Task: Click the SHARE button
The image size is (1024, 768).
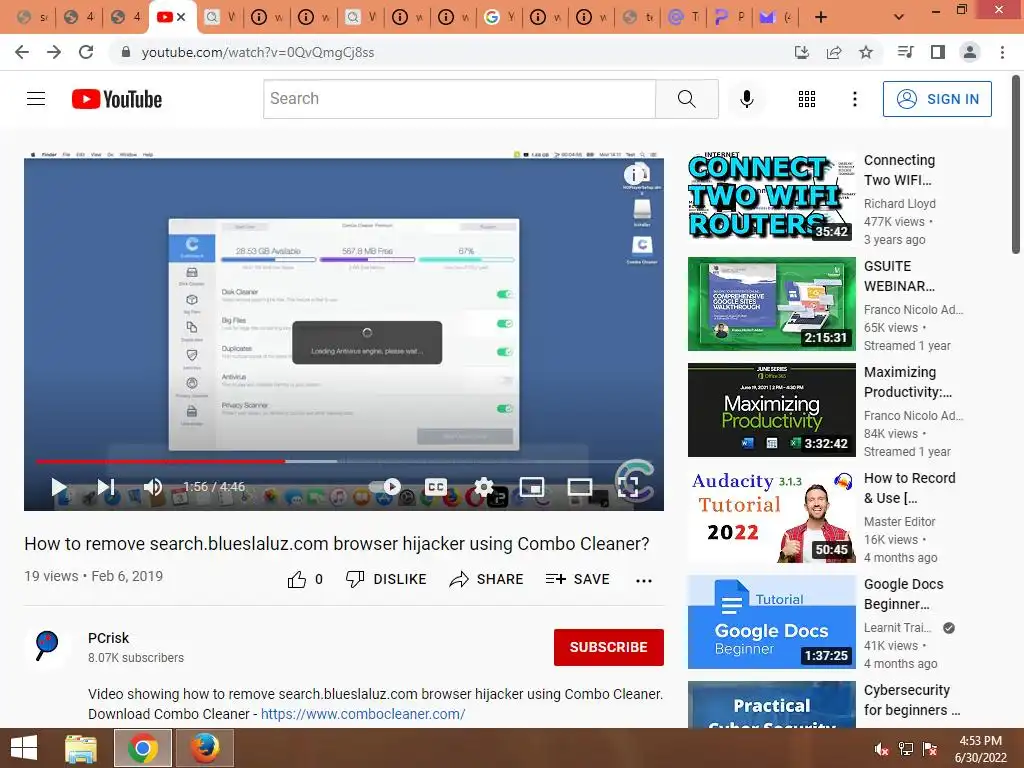Action: [x=487, y=579]
